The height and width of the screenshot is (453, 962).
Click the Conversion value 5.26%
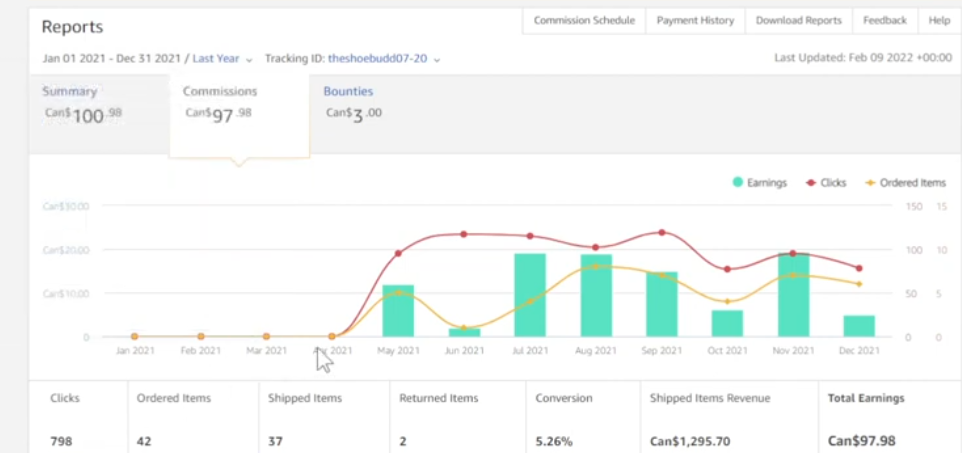[x=554, y=441]
